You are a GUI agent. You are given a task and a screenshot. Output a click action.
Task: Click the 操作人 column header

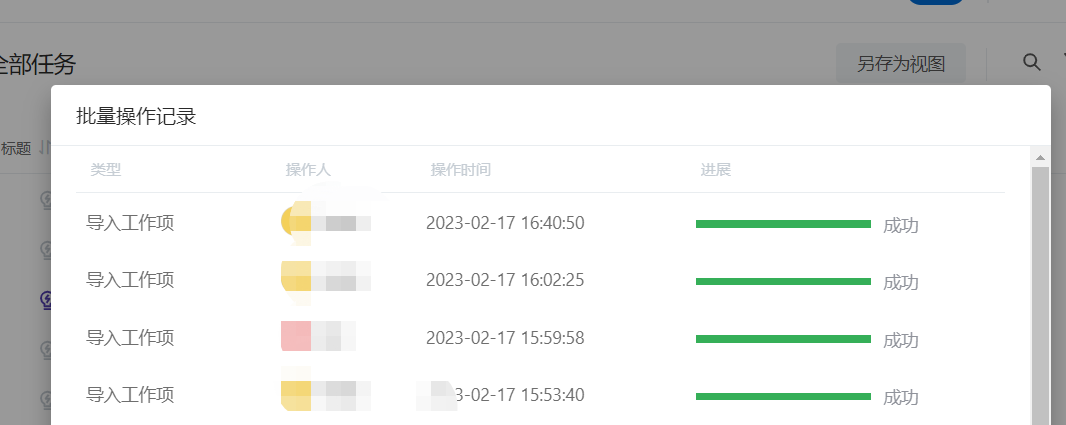308,170
